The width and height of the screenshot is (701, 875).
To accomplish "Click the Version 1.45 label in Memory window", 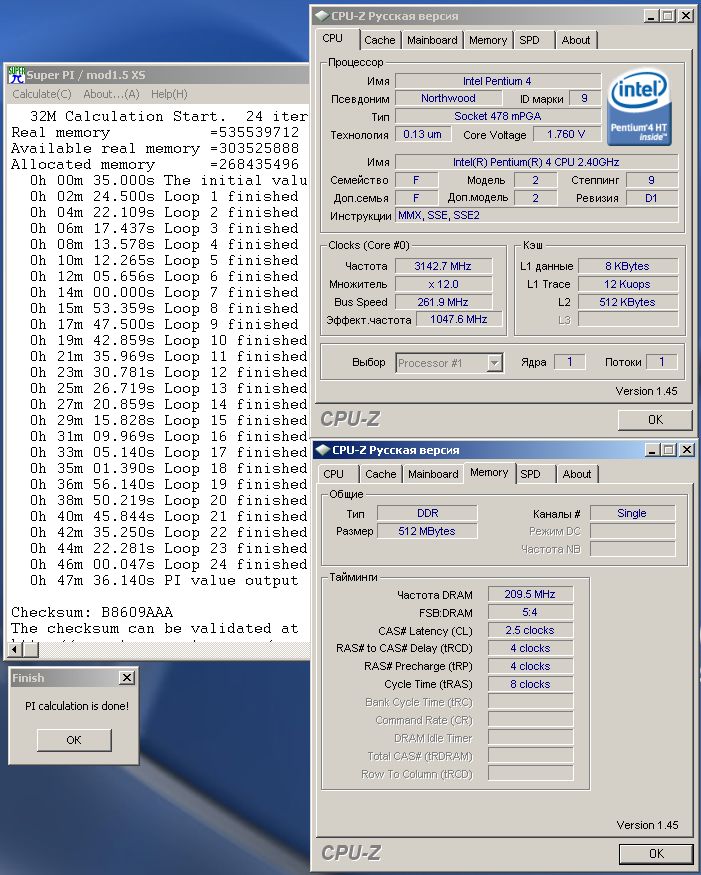I will (x=647, y=825).
